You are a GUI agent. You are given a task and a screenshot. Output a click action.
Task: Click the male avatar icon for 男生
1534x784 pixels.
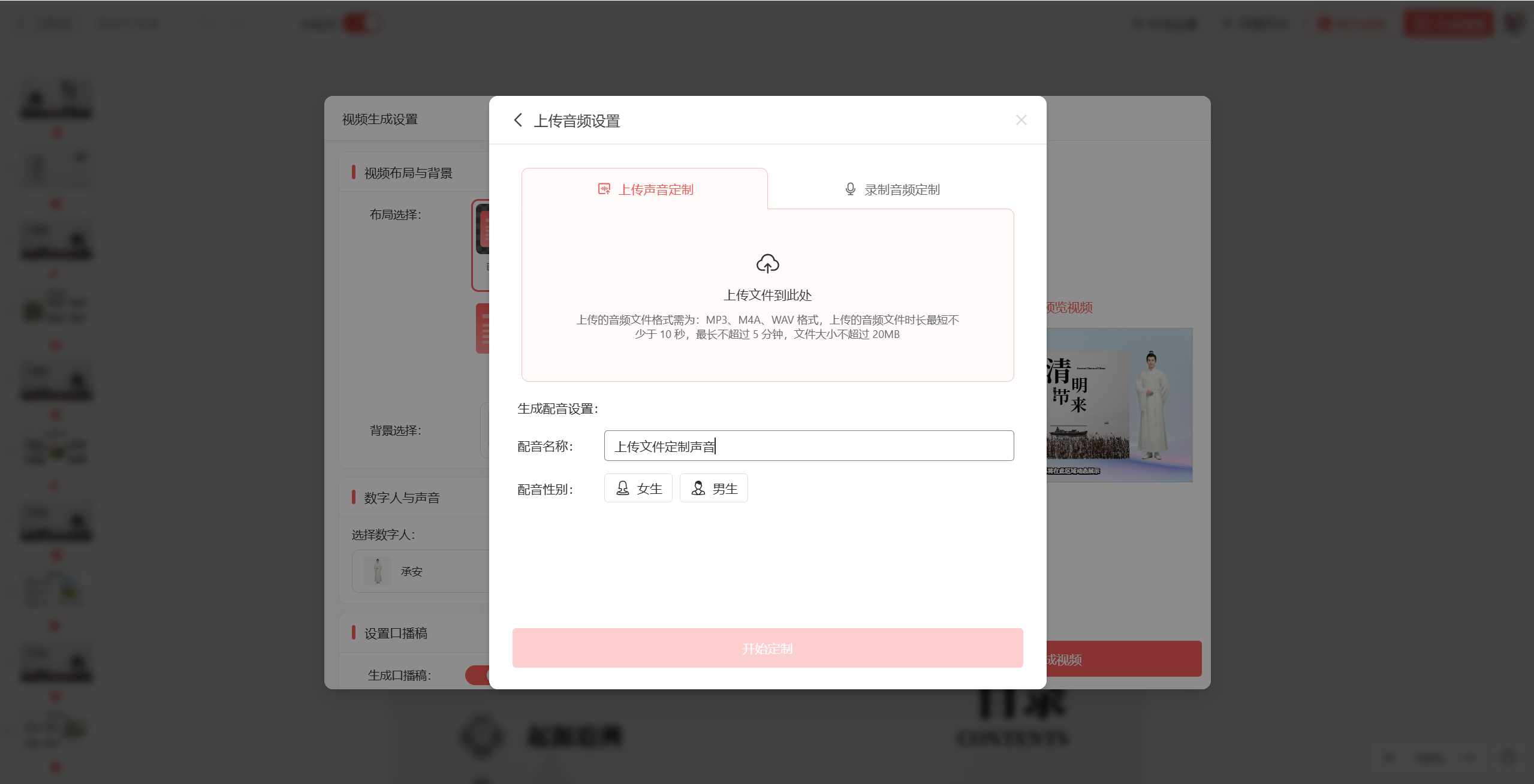698,489
